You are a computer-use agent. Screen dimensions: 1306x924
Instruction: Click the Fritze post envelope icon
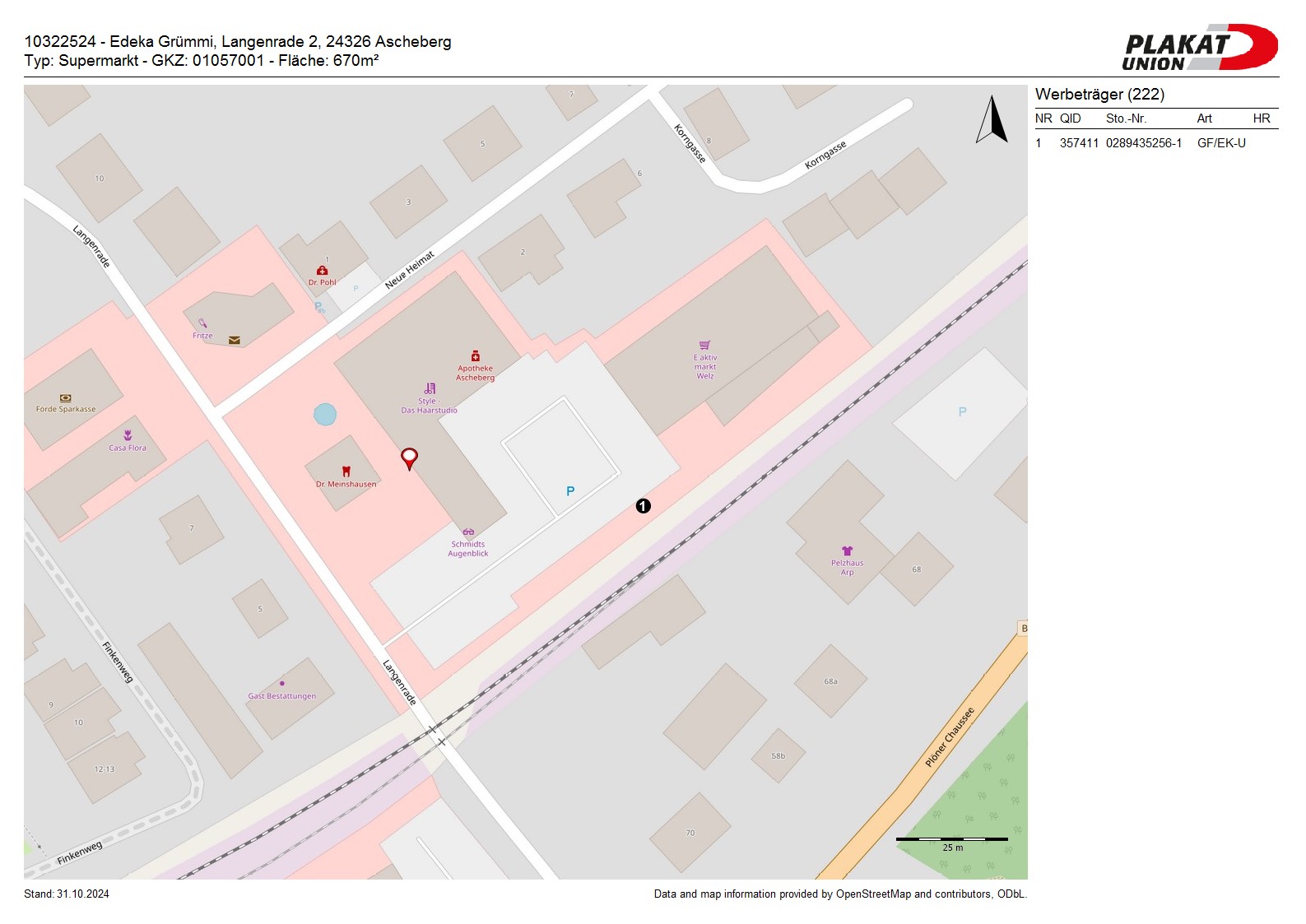[235, 340]
